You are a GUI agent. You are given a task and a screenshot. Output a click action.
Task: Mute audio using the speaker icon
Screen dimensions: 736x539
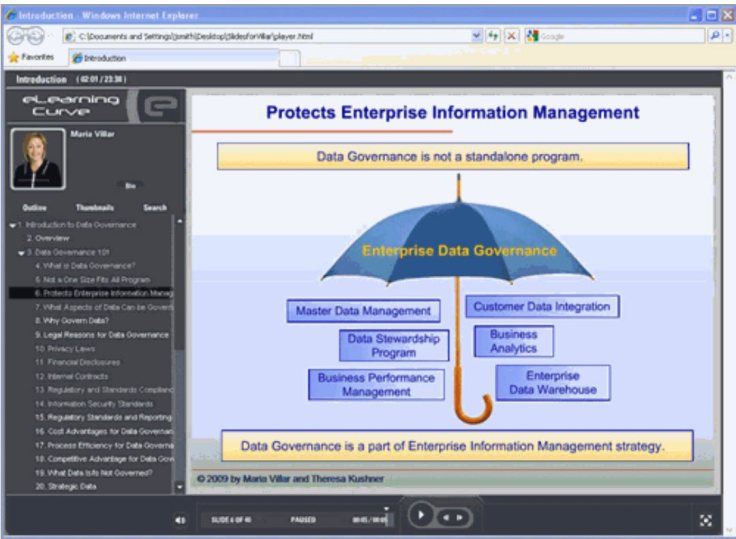[180, 520]
